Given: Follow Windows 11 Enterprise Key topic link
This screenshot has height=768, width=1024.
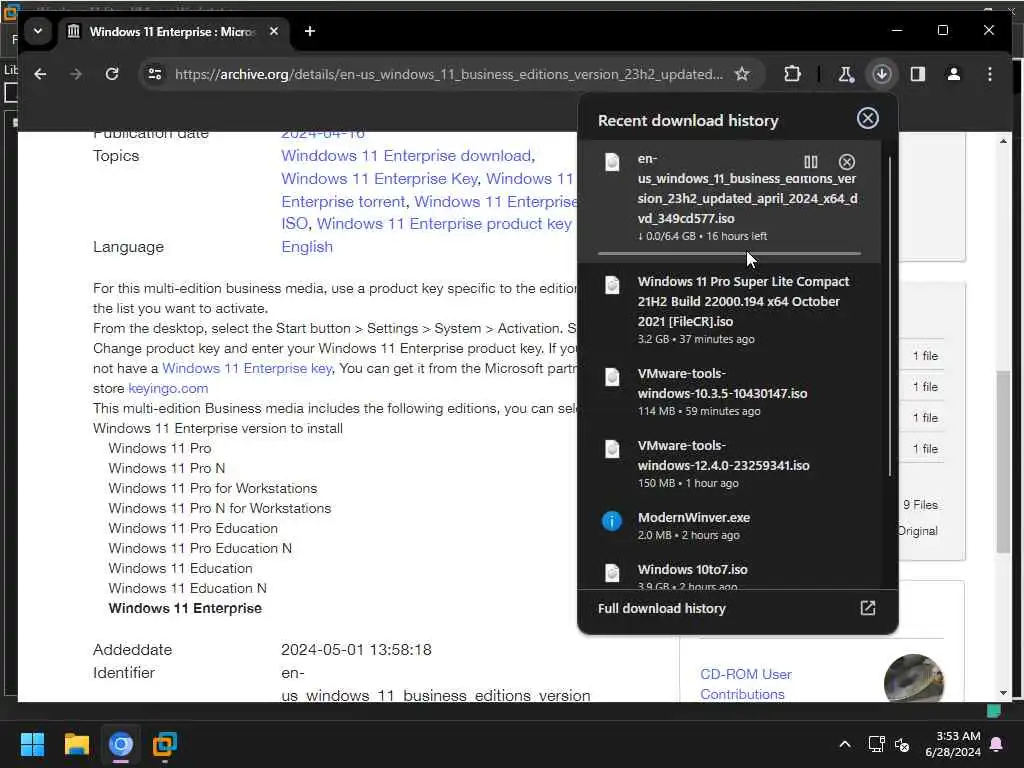Looking at the screenshot, I should tap(379, 179).
